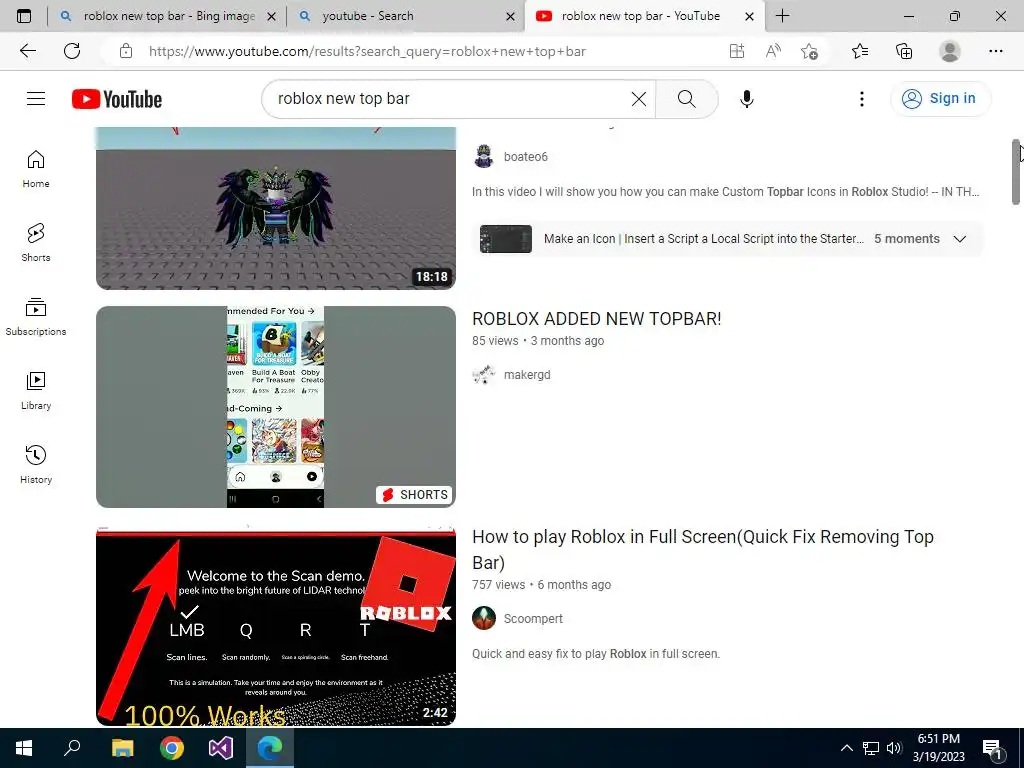
Task: Open makergd channel name link
Action: [527, 375]
